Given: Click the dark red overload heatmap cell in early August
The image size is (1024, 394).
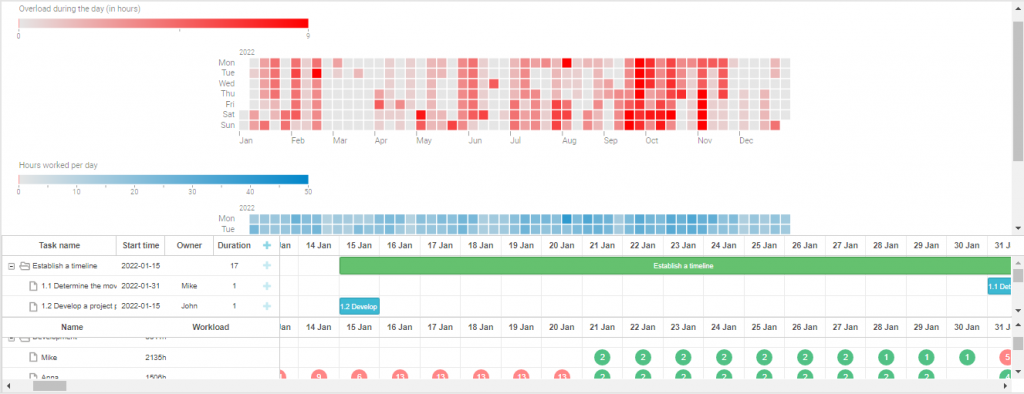Looking at the screenshot, I should click(x=567, y=63).
